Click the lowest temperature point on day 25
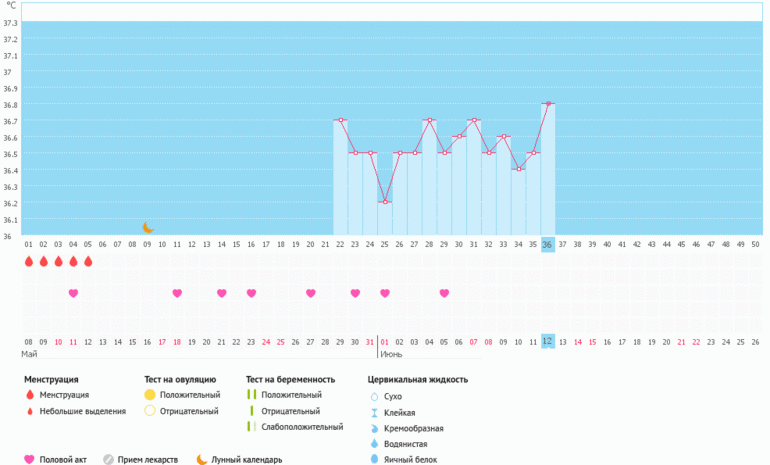The height and width of the screenshot is (465, 770). point(385,202)
